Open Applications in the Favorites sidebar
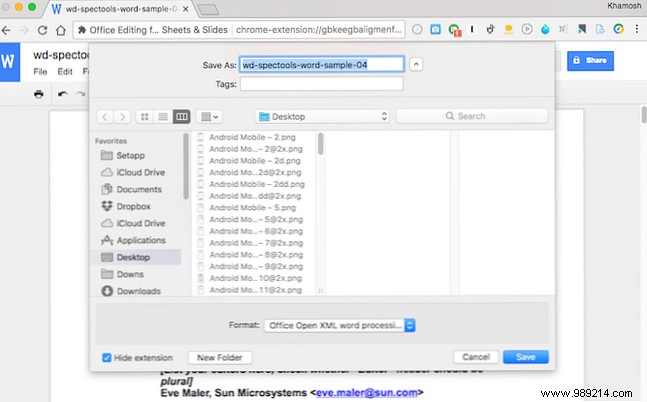This screenshot has width=647, height=402. point(133,240)
